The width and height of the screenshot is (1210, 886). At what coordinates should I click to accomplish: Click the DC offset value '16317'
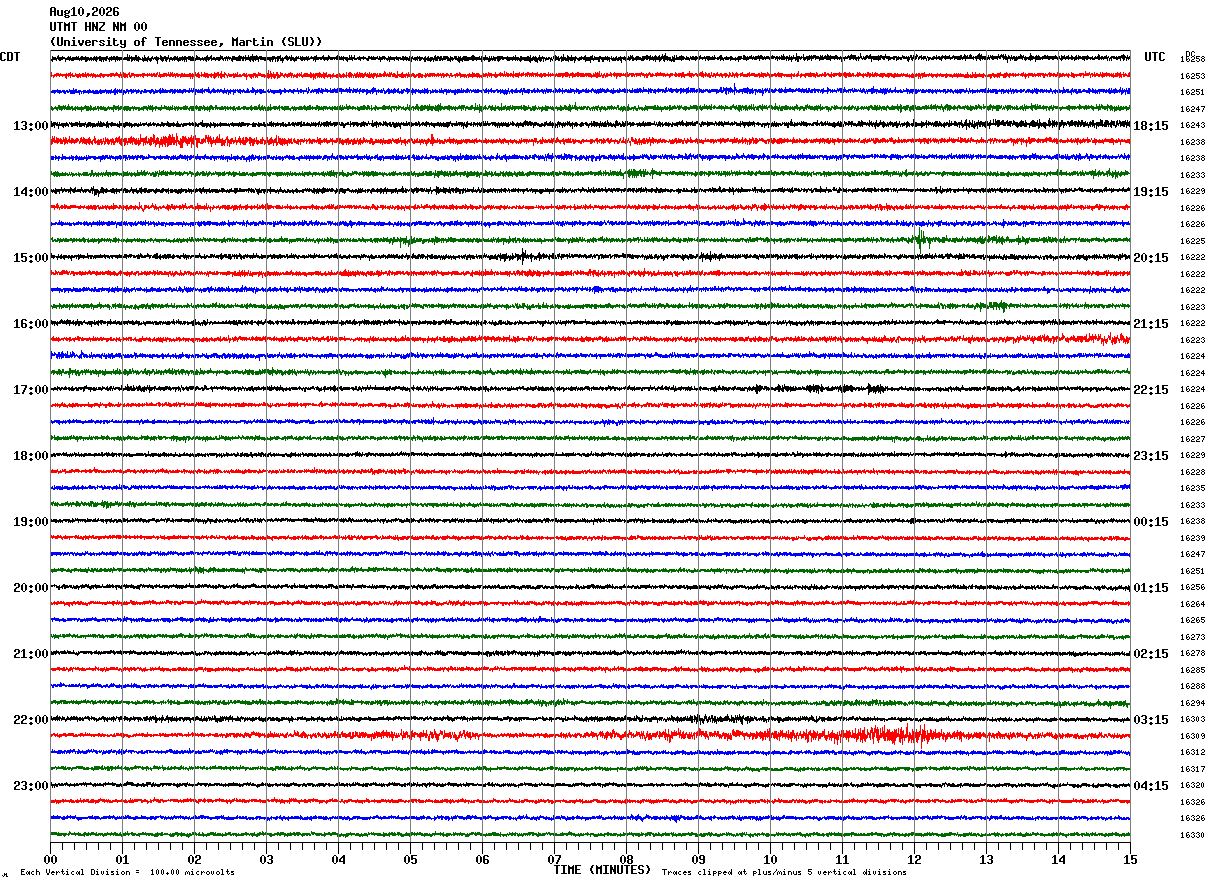tap(1192, 769)
